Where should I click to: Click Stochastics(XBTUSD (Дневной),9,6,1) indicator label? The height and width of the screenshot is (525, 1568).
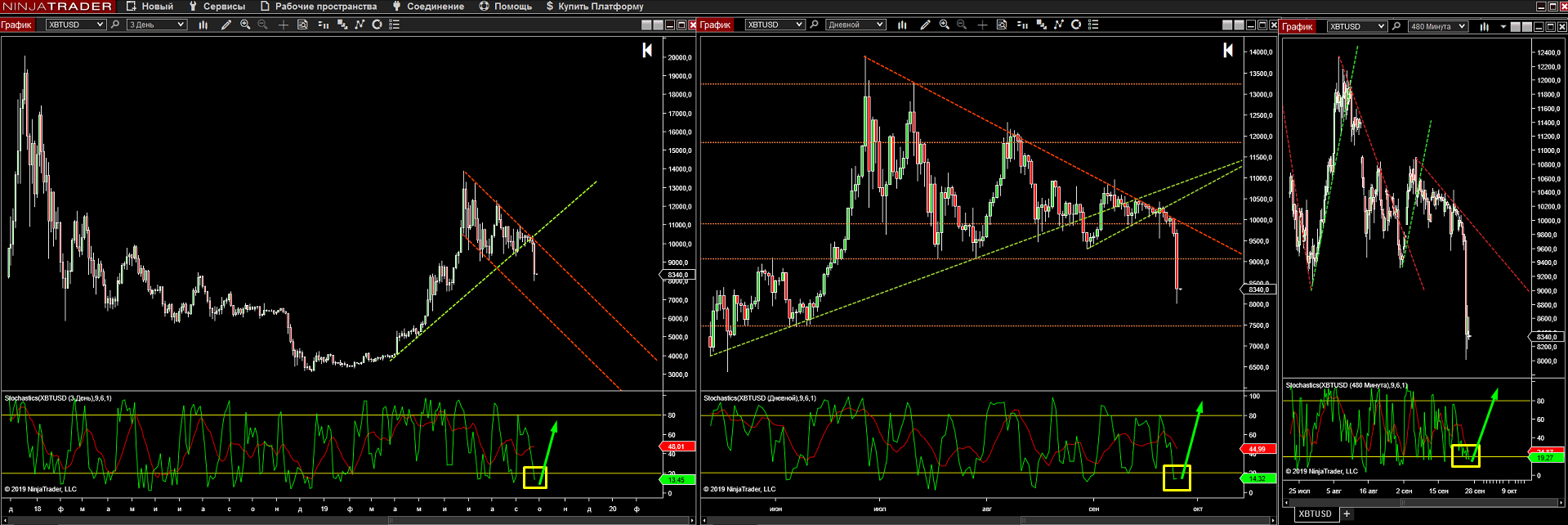point(759,398)
